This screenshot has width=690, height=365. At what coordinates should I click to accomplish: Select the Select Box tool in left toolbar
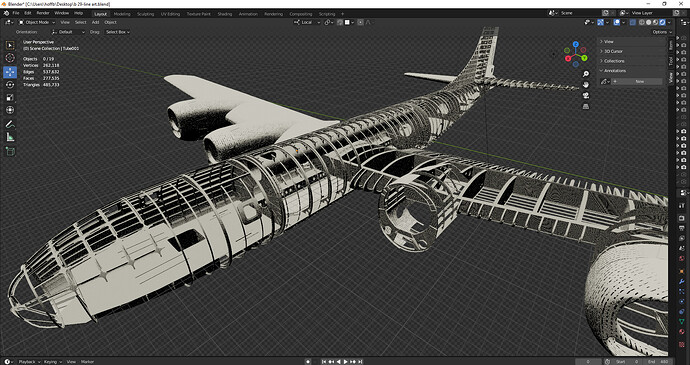click(x=10, y=45)
